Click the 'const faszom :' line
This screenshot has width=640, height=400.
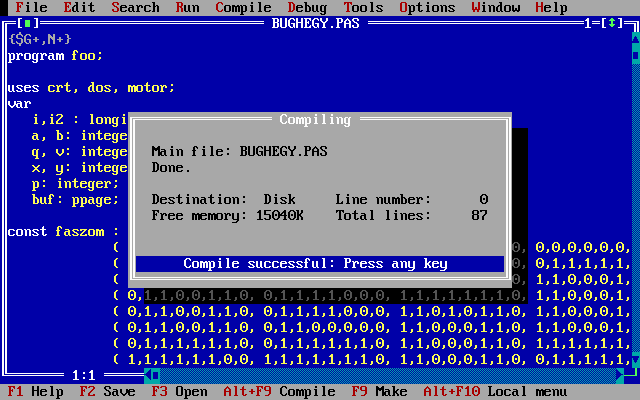[63, 231]
